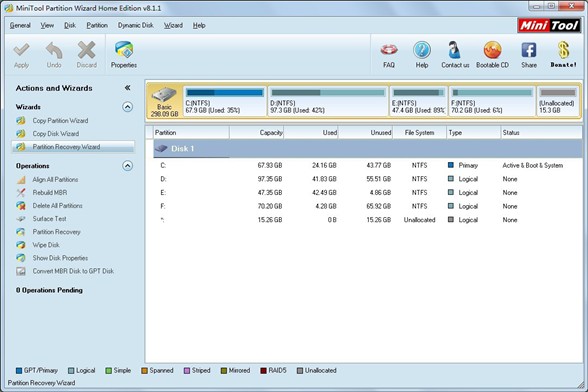This screenshot has width=588, height=392.
Task: Select D:(NTFS) partition in disk map
Action: (x=328, y=101)
